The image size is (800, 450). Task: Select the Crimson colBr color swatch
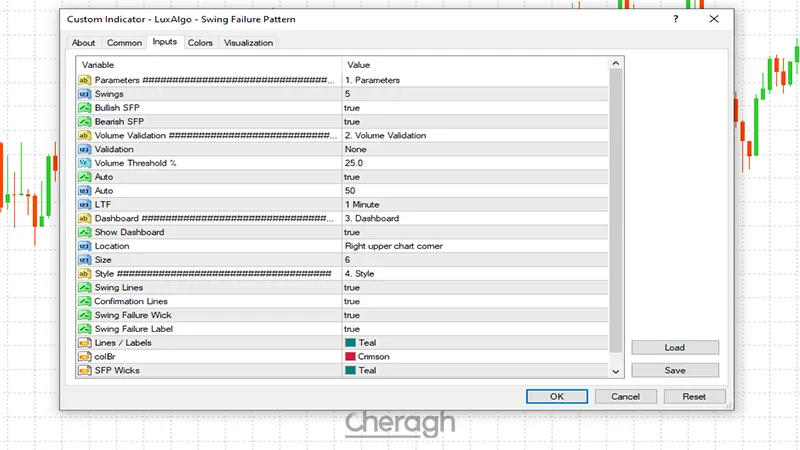[x=350, y=356]
